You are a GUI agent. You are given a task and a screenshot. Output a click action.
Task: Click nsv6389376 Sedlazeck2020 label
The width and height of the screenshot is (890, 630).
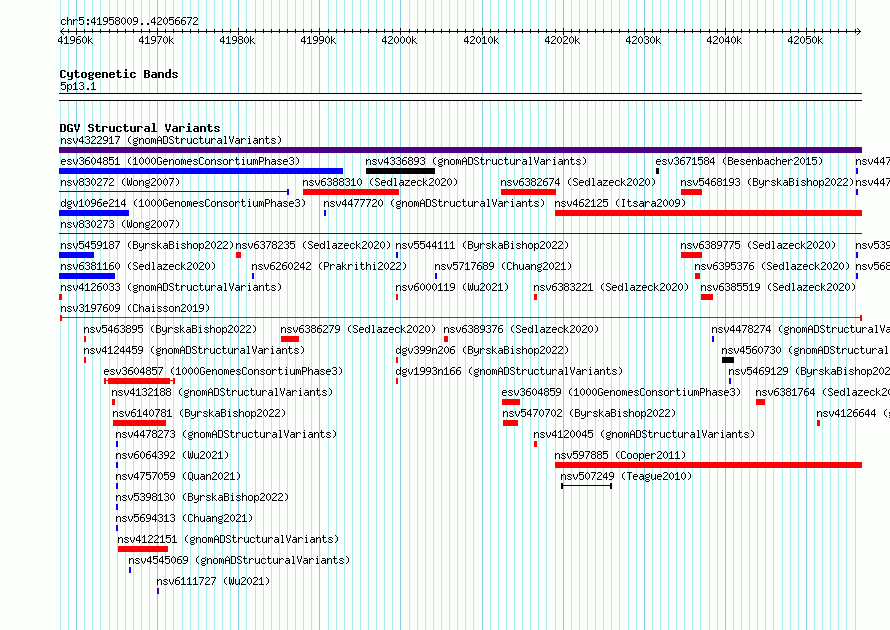(521, 329)
